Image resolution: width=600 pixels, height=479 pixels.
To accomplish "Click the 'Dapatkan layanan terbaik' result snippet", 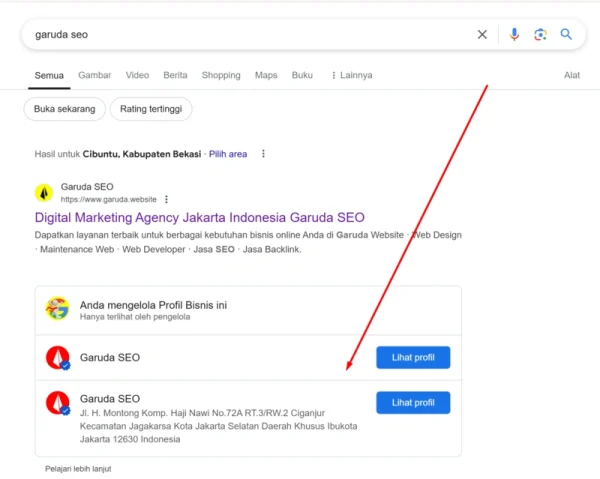I will (x=248, y=242).
